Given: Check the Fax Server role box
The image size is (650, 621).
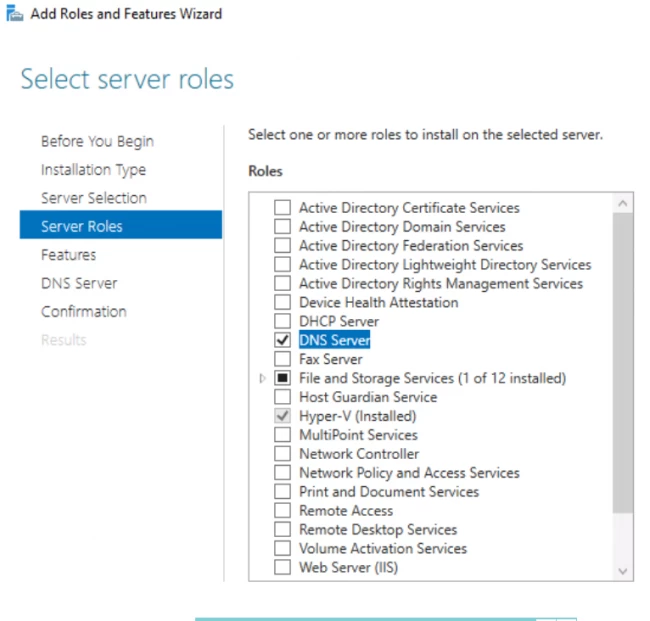Looking at the screenshot, I should [282, 359].
